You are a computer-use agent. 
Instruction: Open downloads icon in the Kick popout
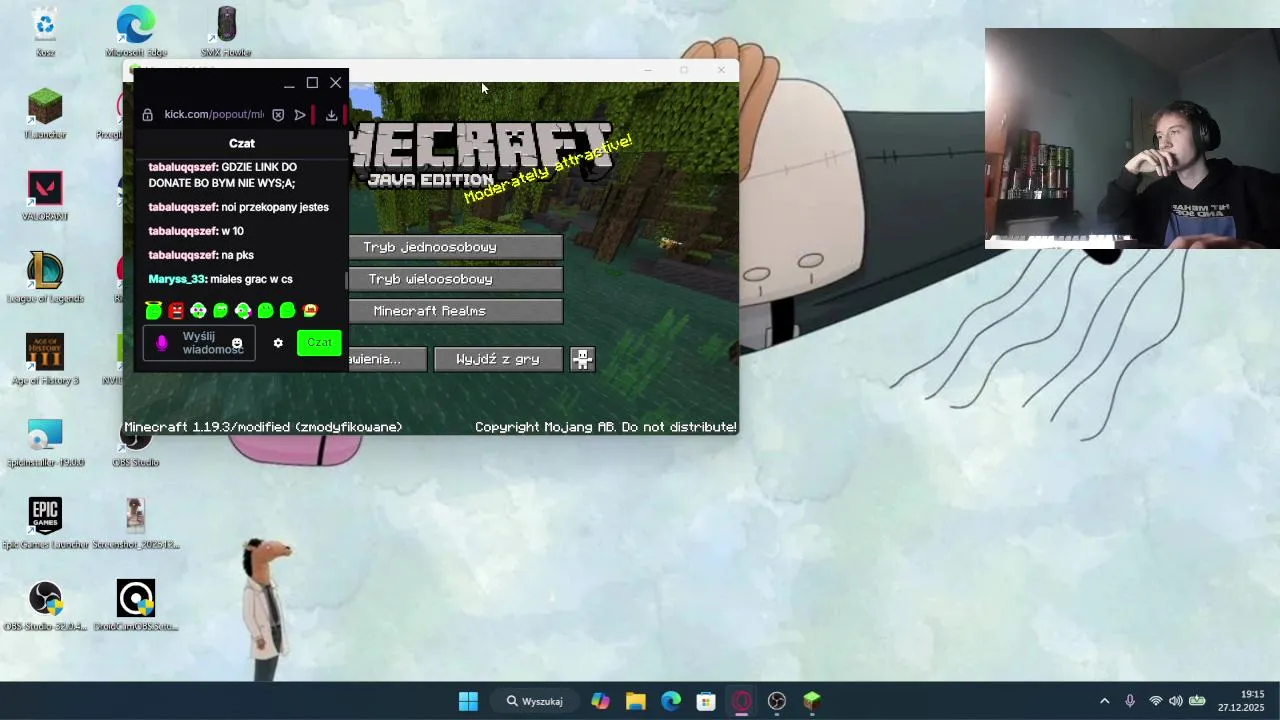[331, 115]
